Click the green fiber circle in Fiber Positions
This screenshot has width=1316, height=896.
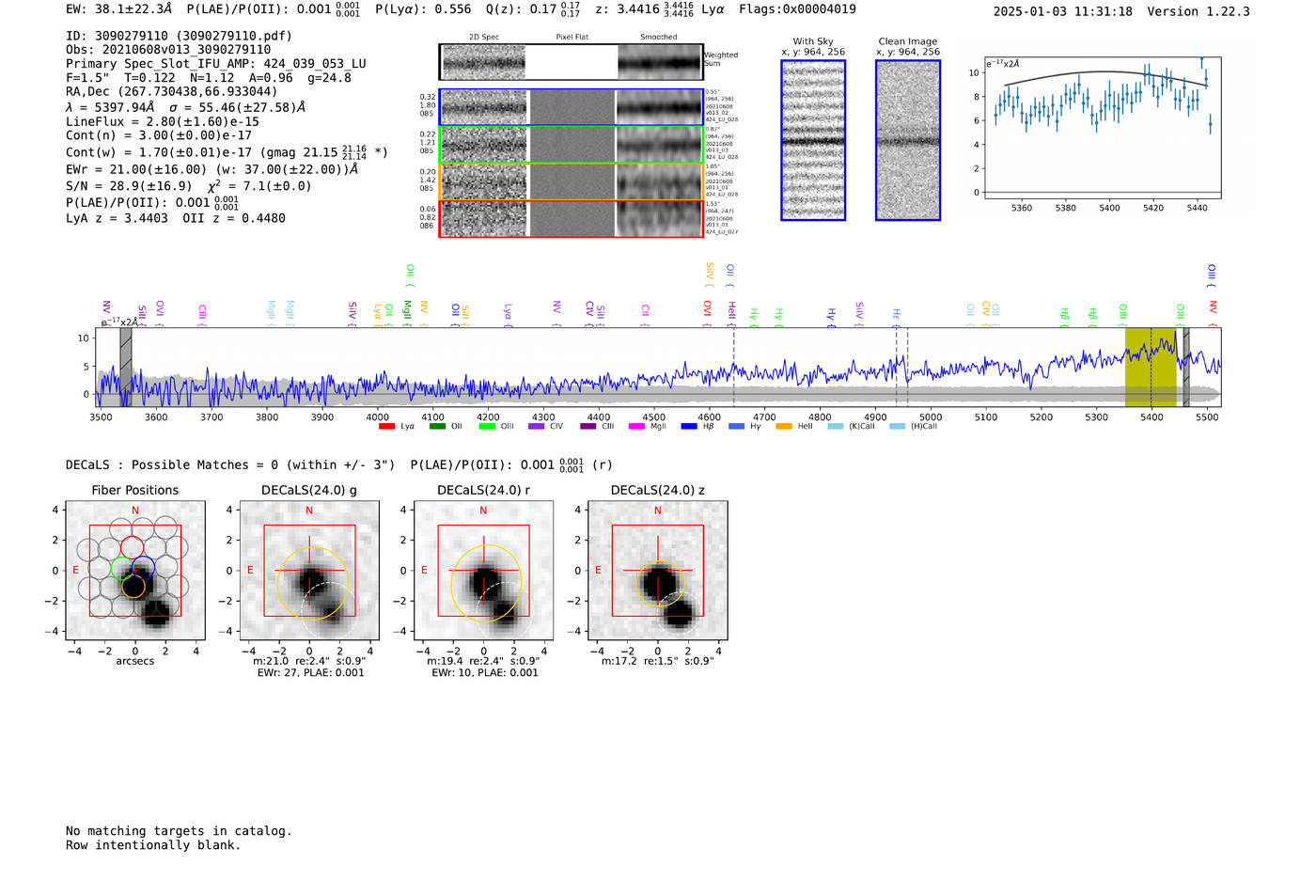[122, 568]
